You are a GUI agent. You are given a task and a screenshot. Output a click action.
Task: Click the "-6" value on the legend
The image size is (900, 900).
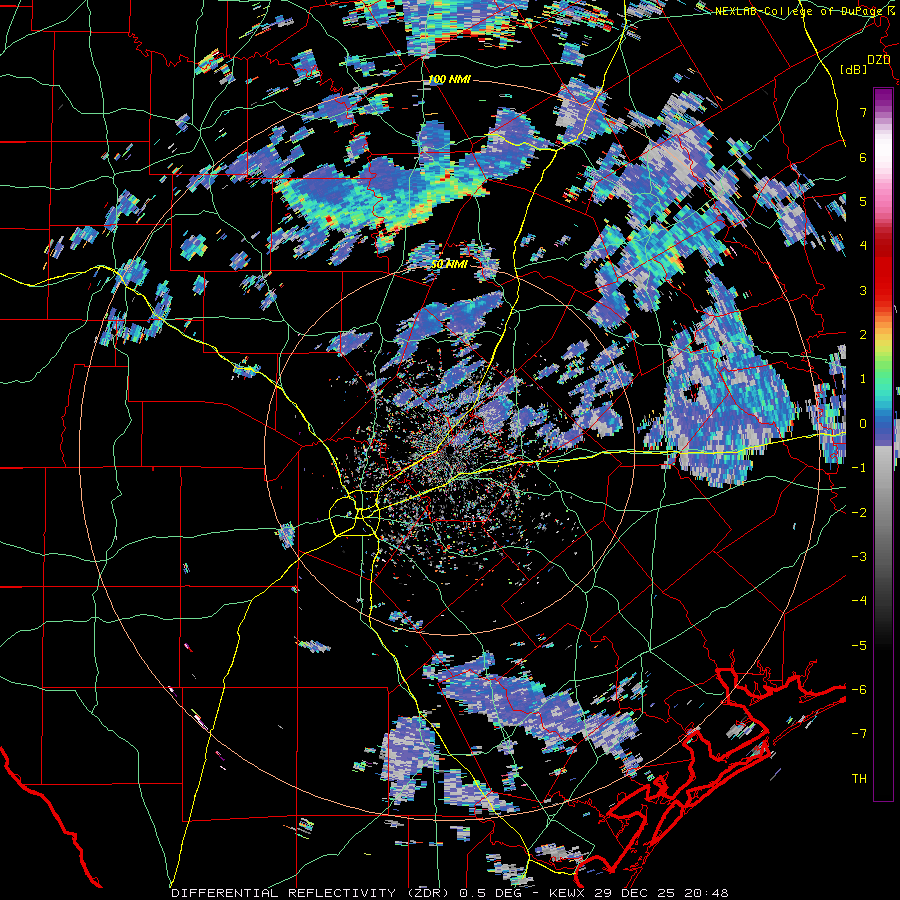point(859,690)
